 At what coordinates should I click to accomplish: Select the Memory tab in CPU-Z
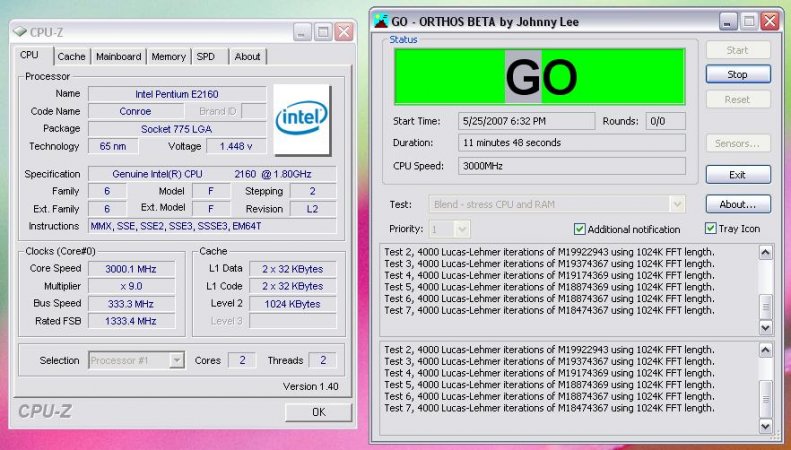(x=168, y=57)
